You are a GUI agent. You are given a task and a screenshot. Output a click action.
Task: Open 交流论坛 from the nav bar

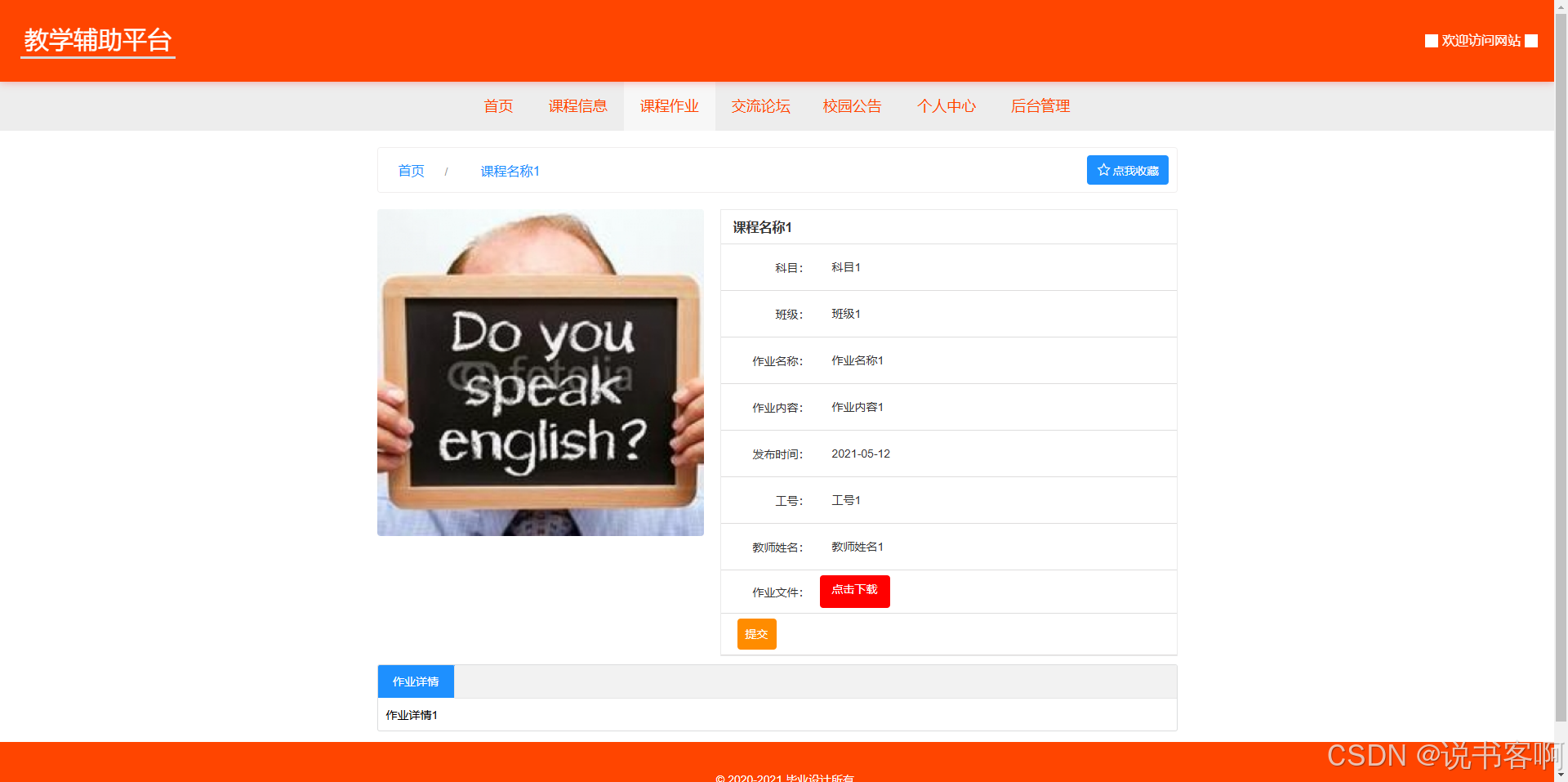click(761, 106)
